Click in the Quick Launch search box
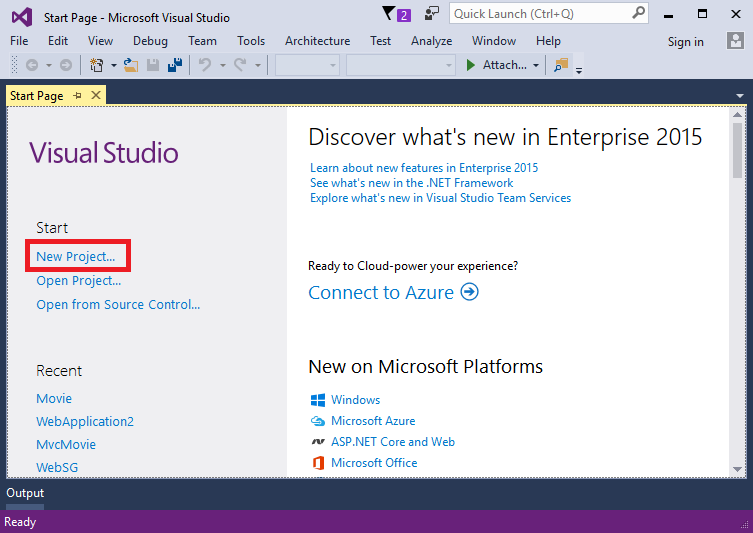Viewport: 753px width, 533px height. [x=540, y=14]
